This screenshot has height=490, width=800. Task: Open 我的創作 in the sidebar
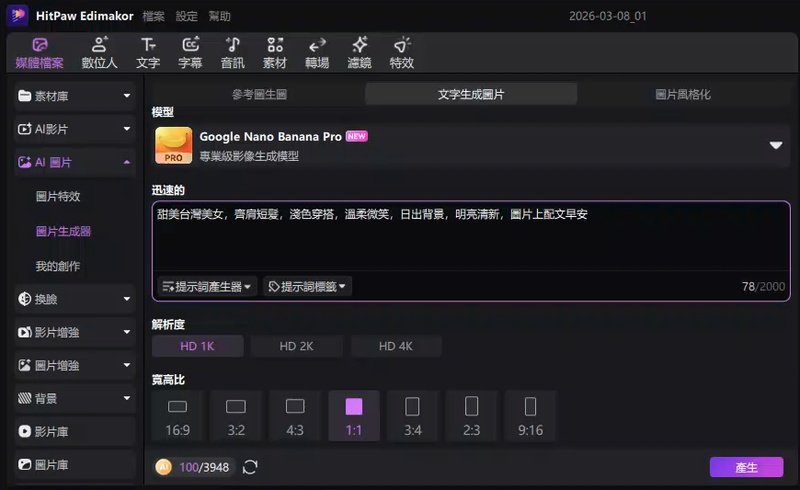[58, 266]
